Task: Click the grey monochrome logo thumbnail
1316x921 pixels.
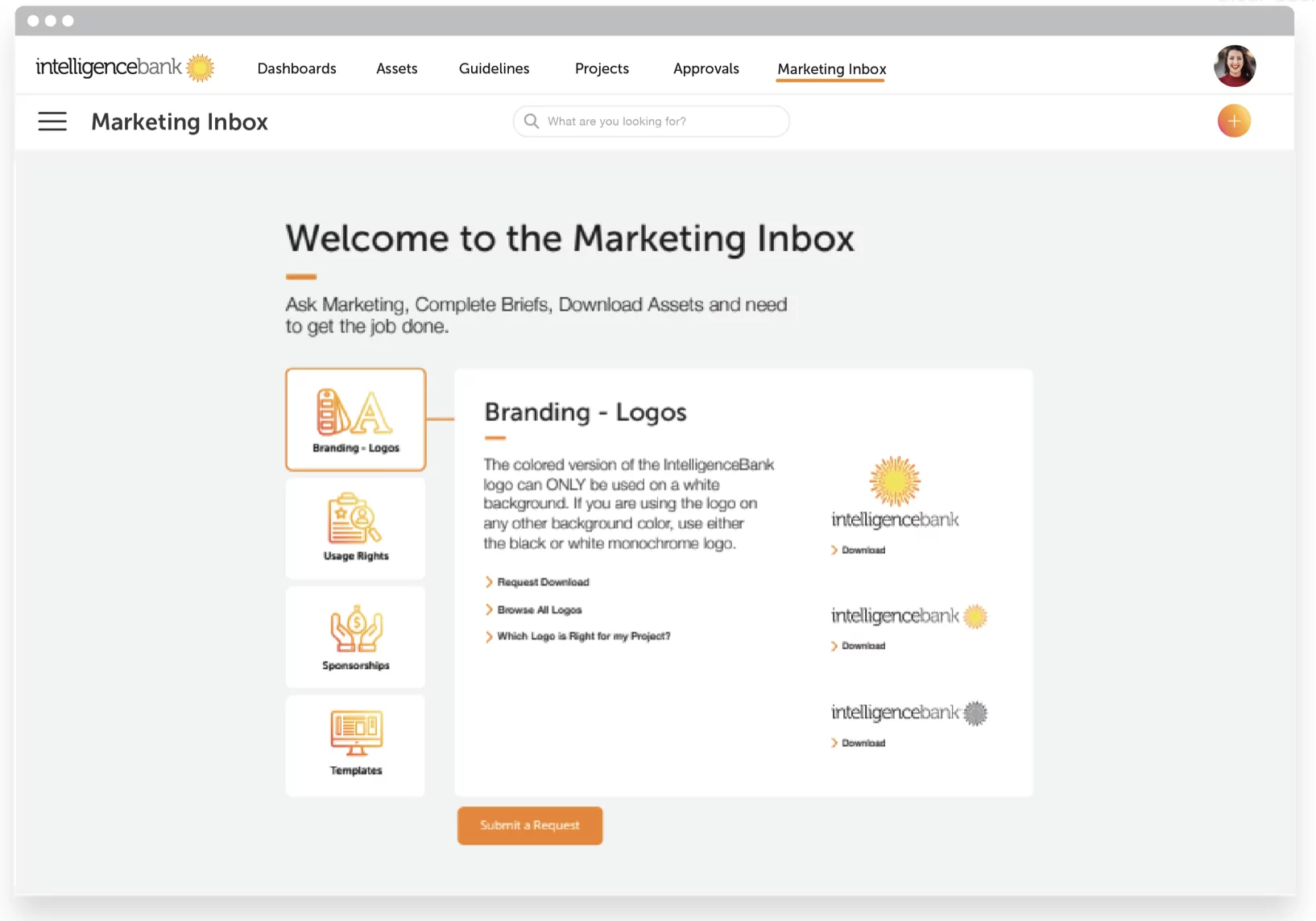Action: click(908, 713)
